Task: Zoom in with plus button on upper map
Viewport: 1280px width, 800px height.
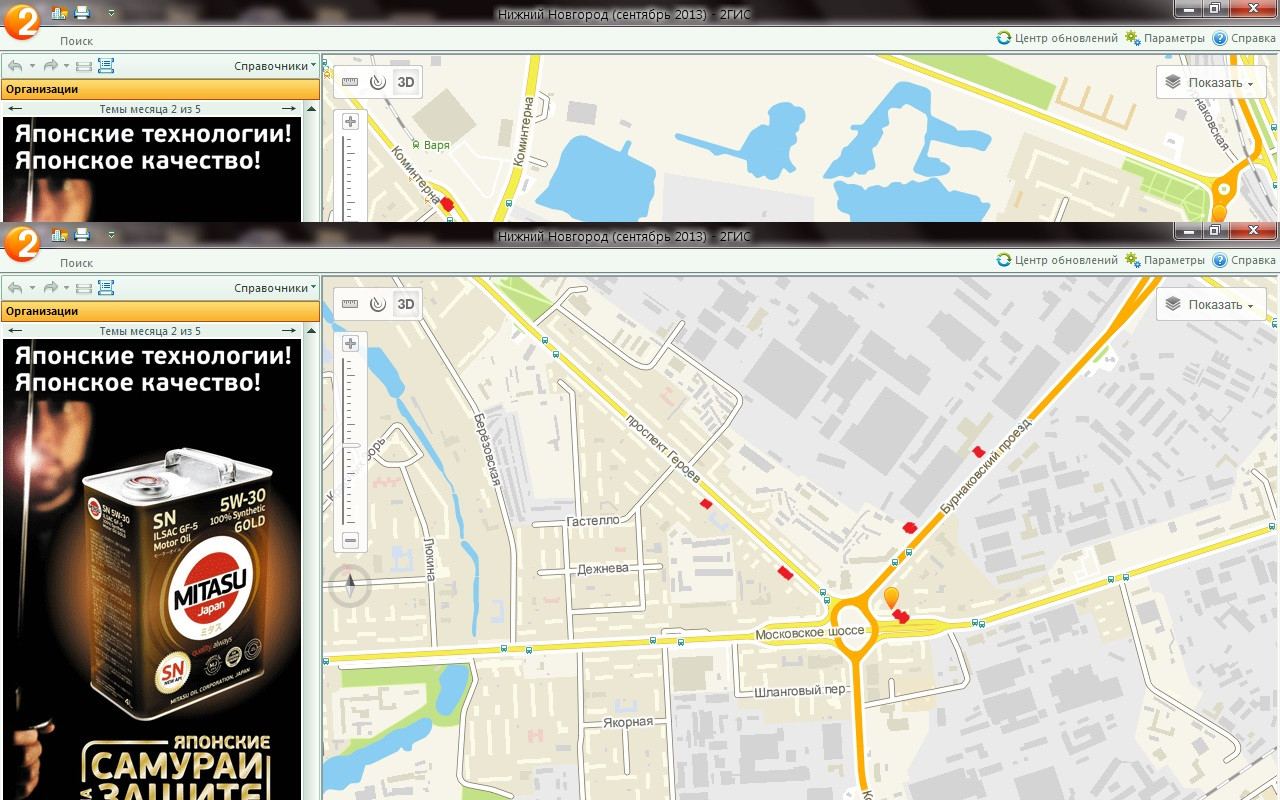Action: click(x=350, y=122)
